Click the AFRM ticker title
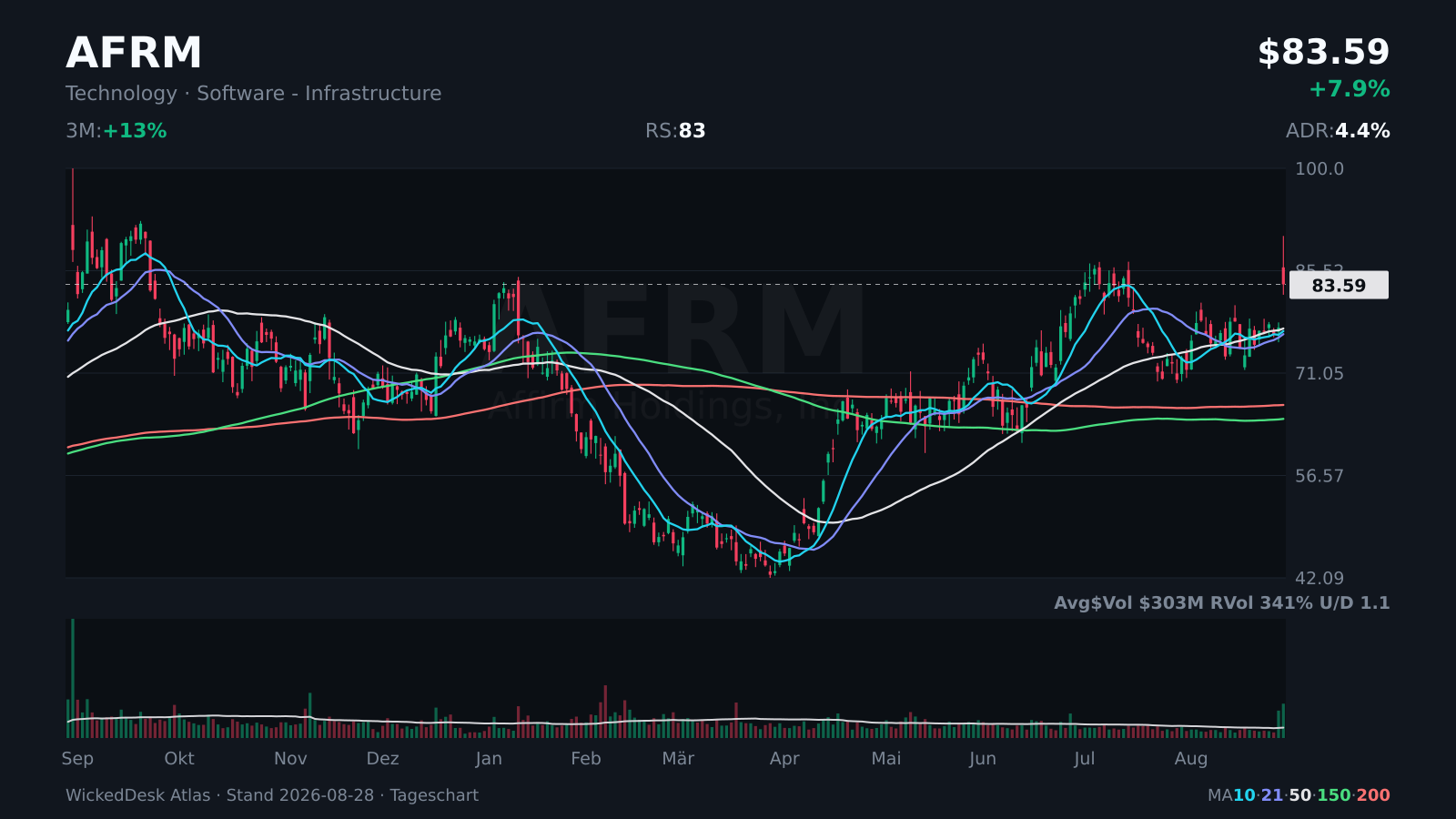The height and width of the screenshot is (819, 1456). [x=134, y=53]
